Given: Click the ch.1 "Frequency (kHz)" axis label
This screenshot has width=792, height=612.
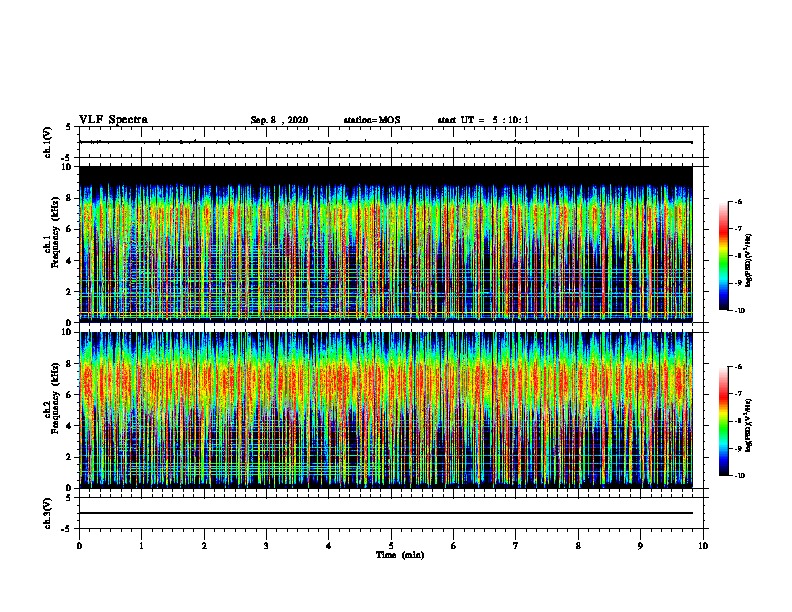Looking at the screenshot, I should coord(55,232).
